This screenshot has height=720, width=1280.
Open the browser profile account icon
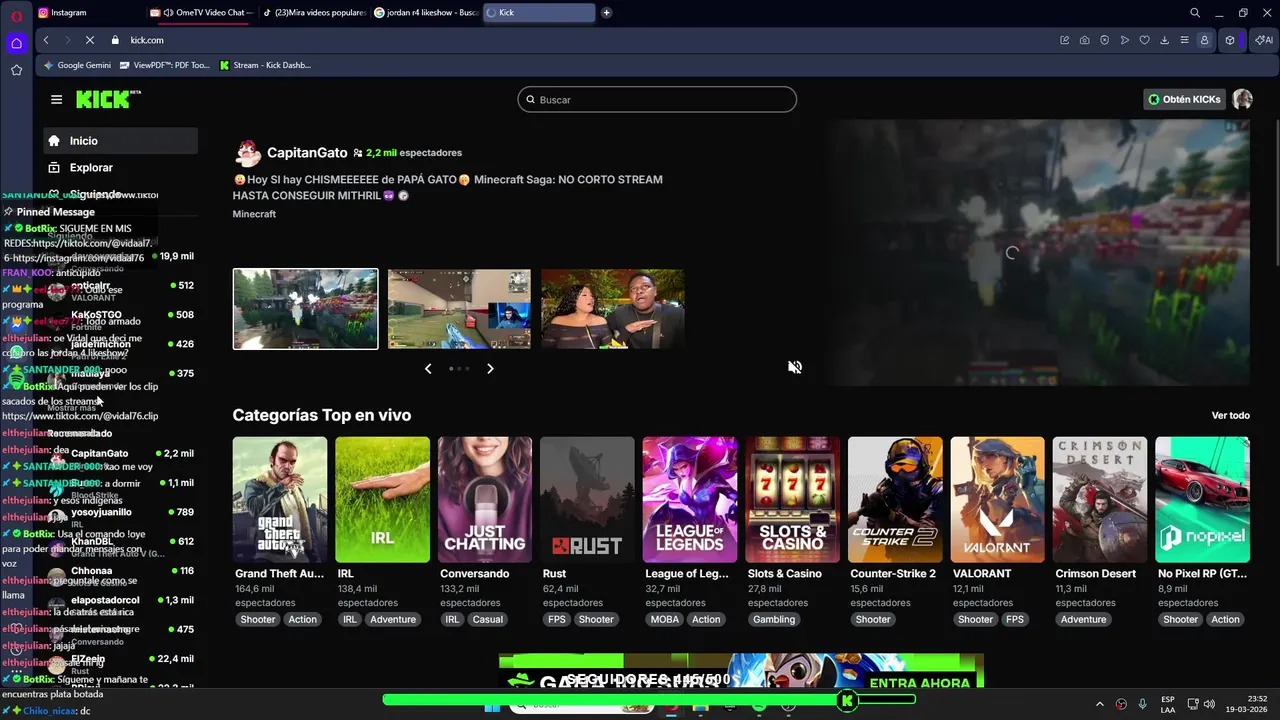pyautogui.click(x=1204, y=40)
